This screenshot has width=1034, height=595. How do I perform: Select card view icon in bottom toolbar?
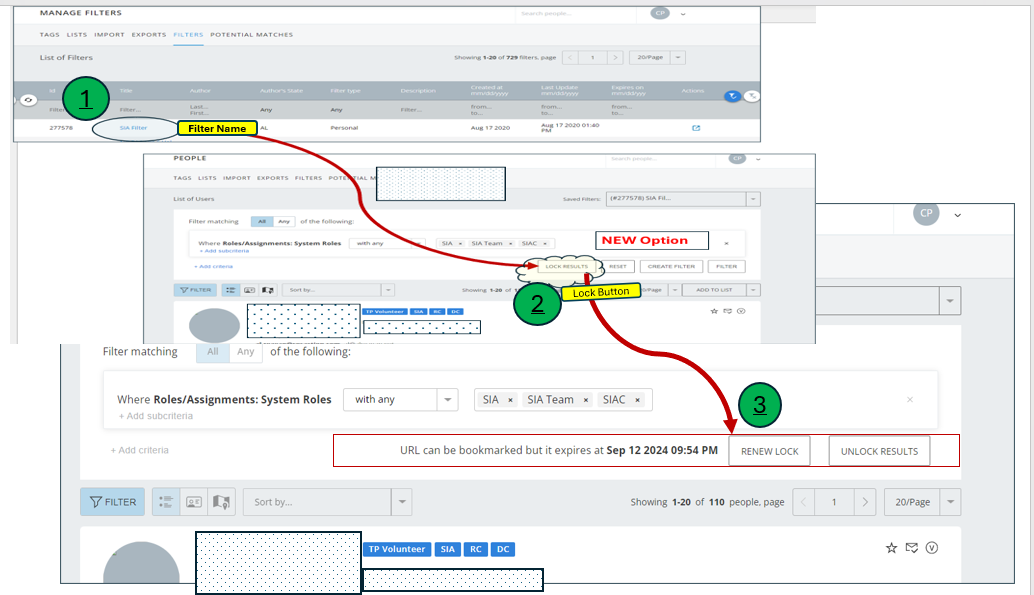[x=194, y=502]
